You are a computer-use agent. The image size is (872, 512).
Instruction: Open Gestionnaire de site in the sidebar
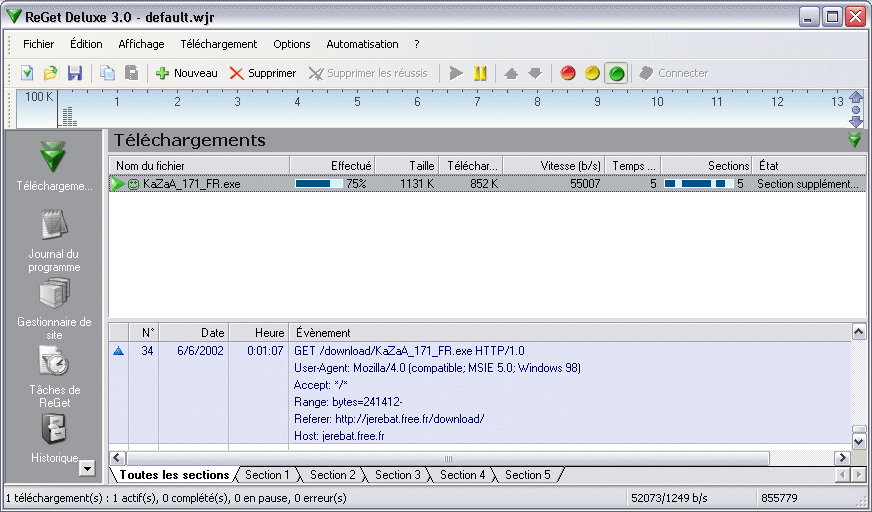pyautogui.click(x=54, y=309)
